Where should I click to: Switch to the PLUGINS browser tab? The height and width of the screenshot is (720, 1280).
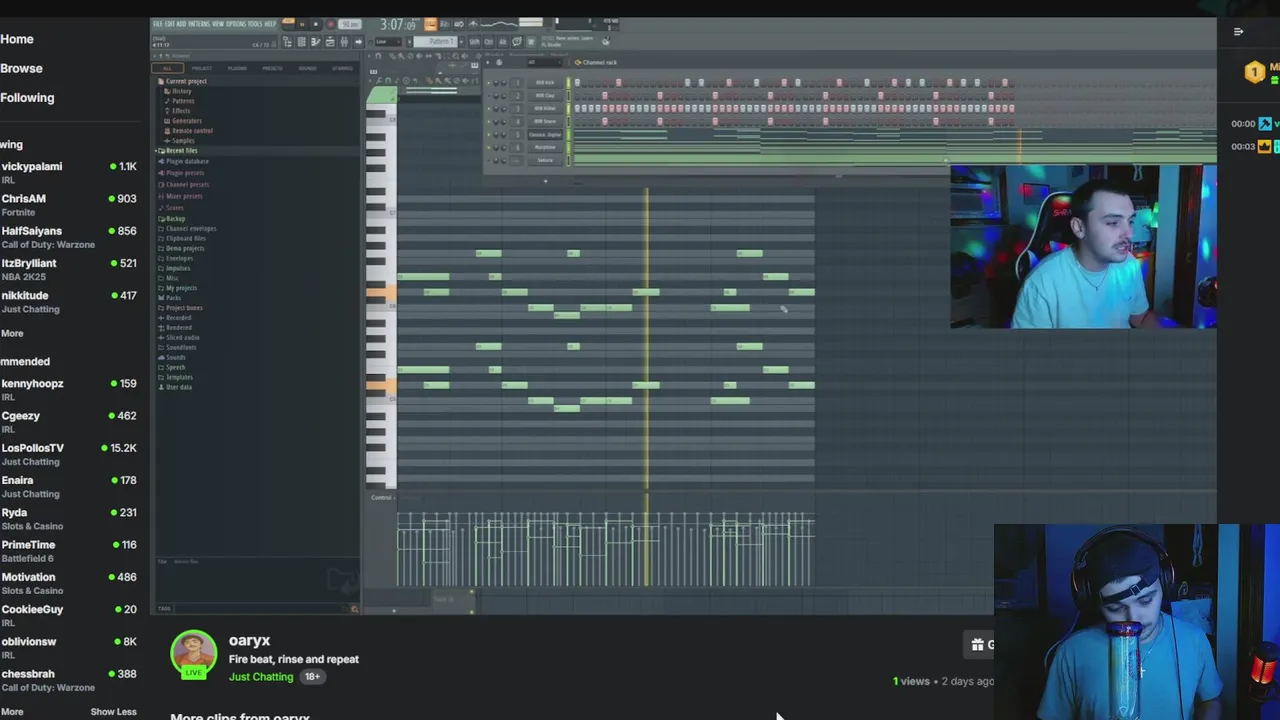[x=237, y=68]
